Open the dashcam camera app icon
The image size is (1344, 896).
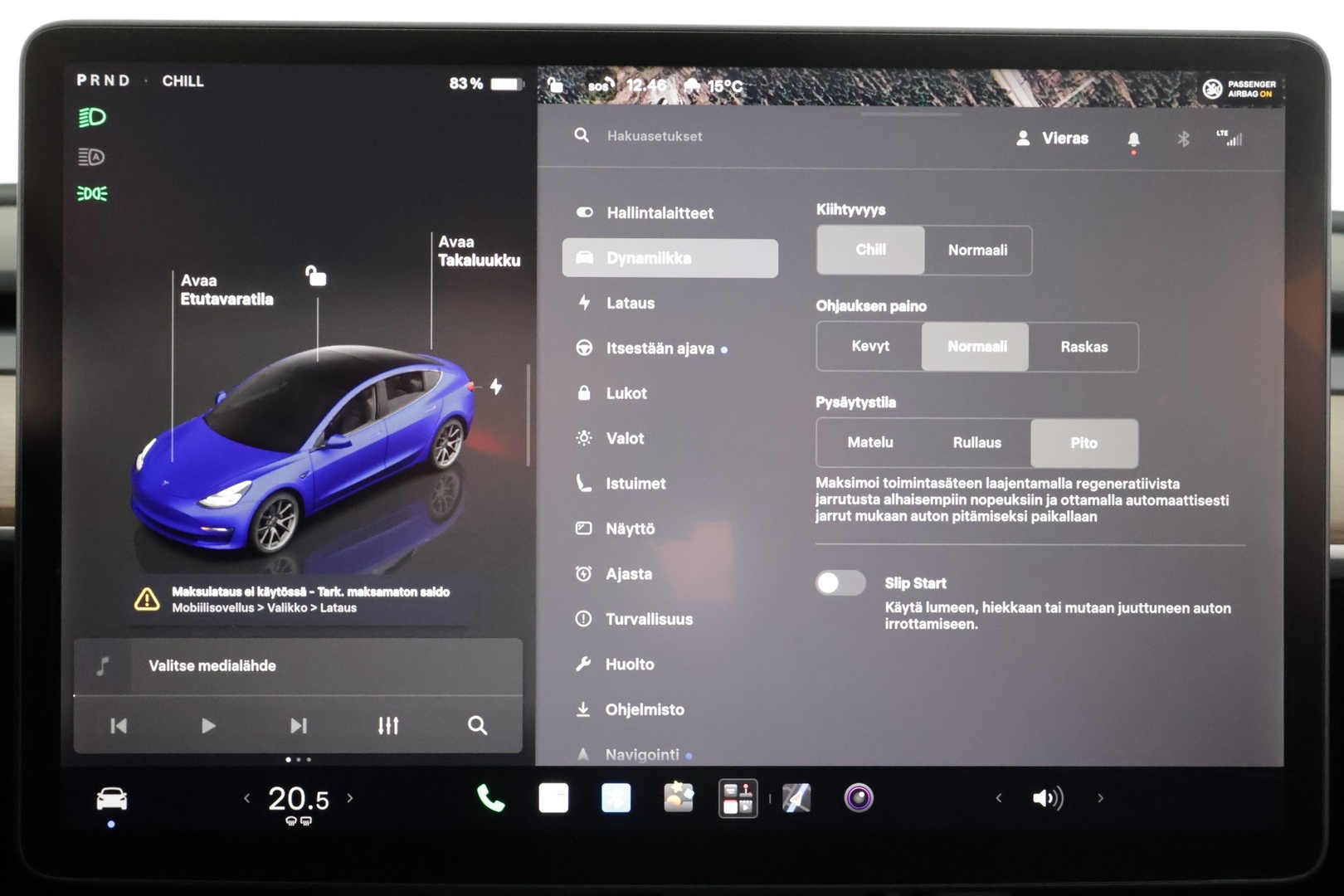(x=859, y=798)
